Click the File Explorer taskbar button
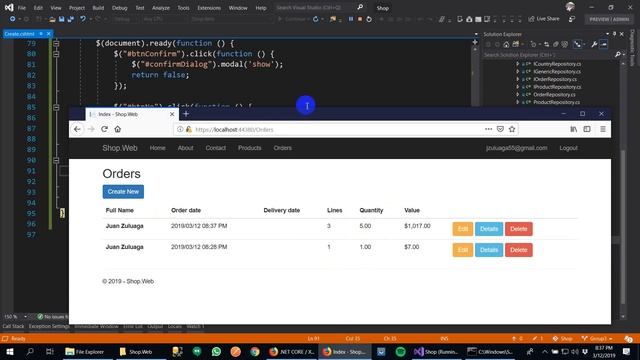640x360 pixels. (85, 351)
